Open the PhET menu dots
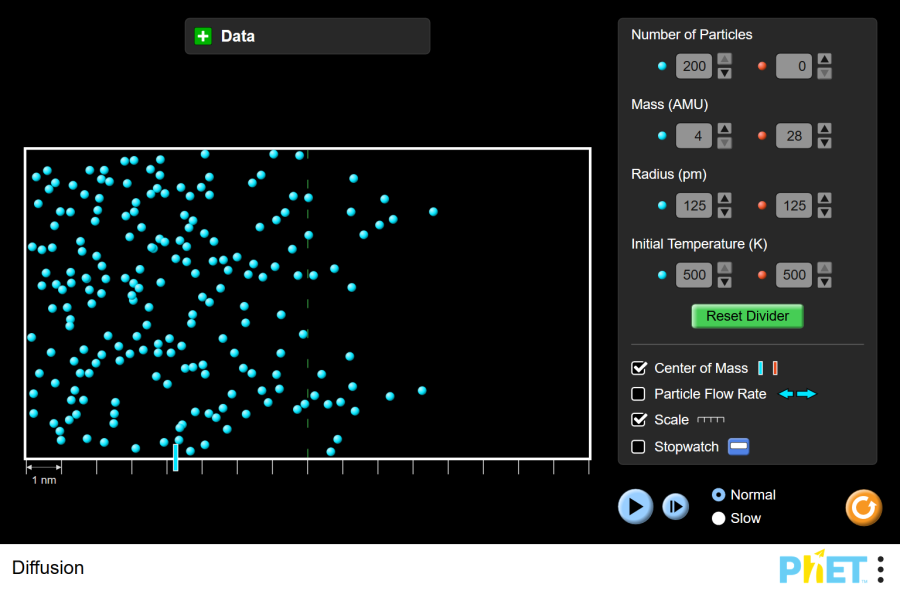900x591 pixels. tap(880, 569)
